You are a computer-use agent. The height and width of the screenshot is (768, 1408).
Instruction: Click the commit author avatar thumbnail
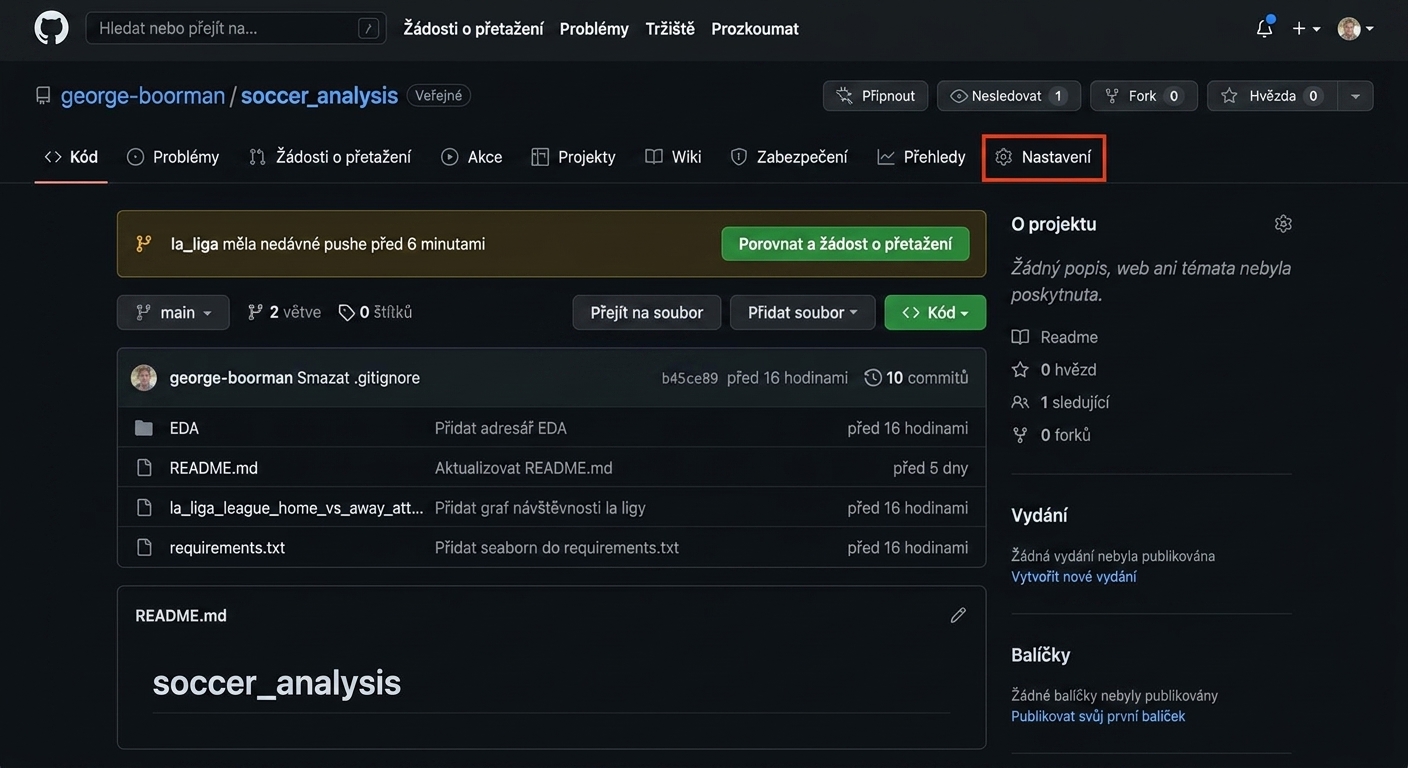click(144, 378)
